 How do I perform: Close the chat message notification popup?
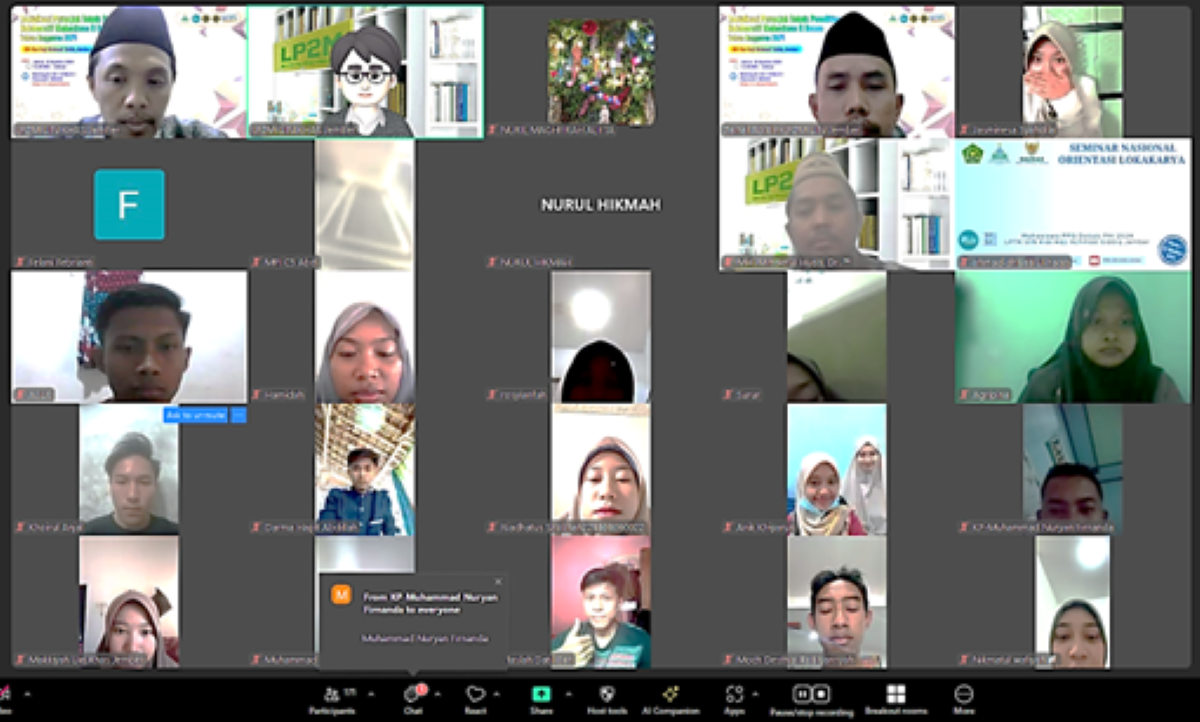(x=498, y=582)
